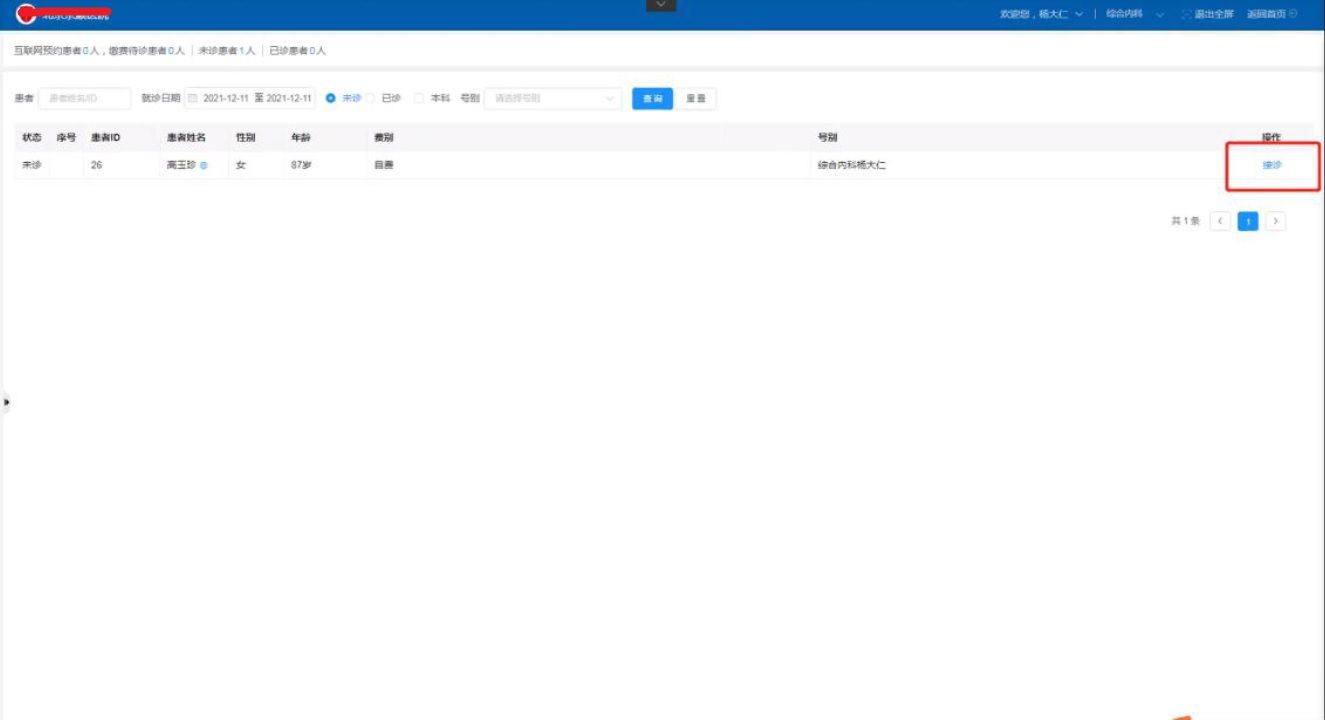Go to the previous page arrow

pos(1220,221)
